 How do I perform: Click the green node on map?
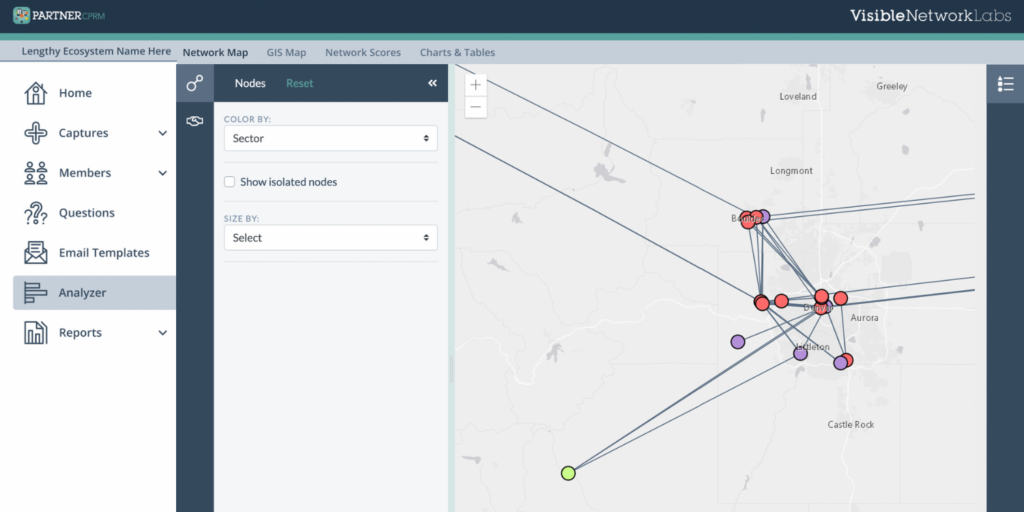pyautogui.click(x=568, y=473)
